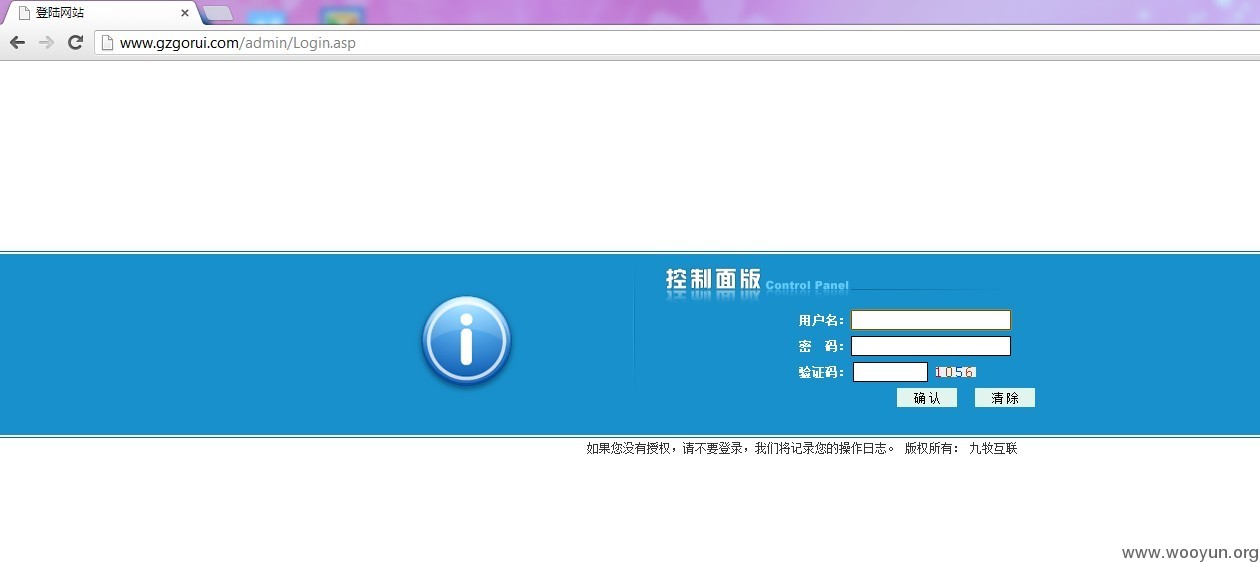
Task: Click the unauthorized login warning text
Action: coord(741,449)
